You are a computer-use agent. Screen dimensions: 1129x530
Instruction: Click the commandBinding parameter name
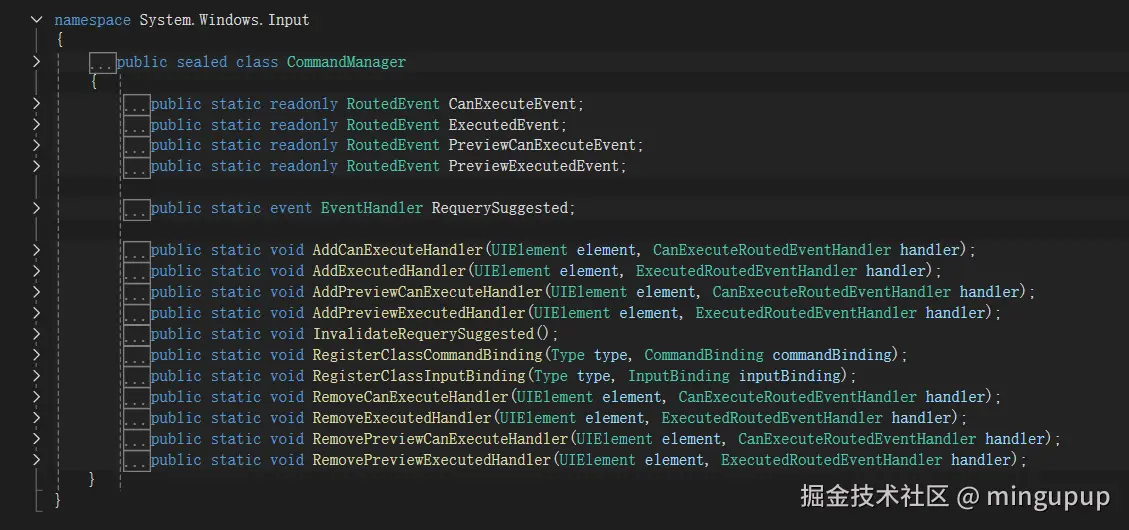(x=832, y=355)
